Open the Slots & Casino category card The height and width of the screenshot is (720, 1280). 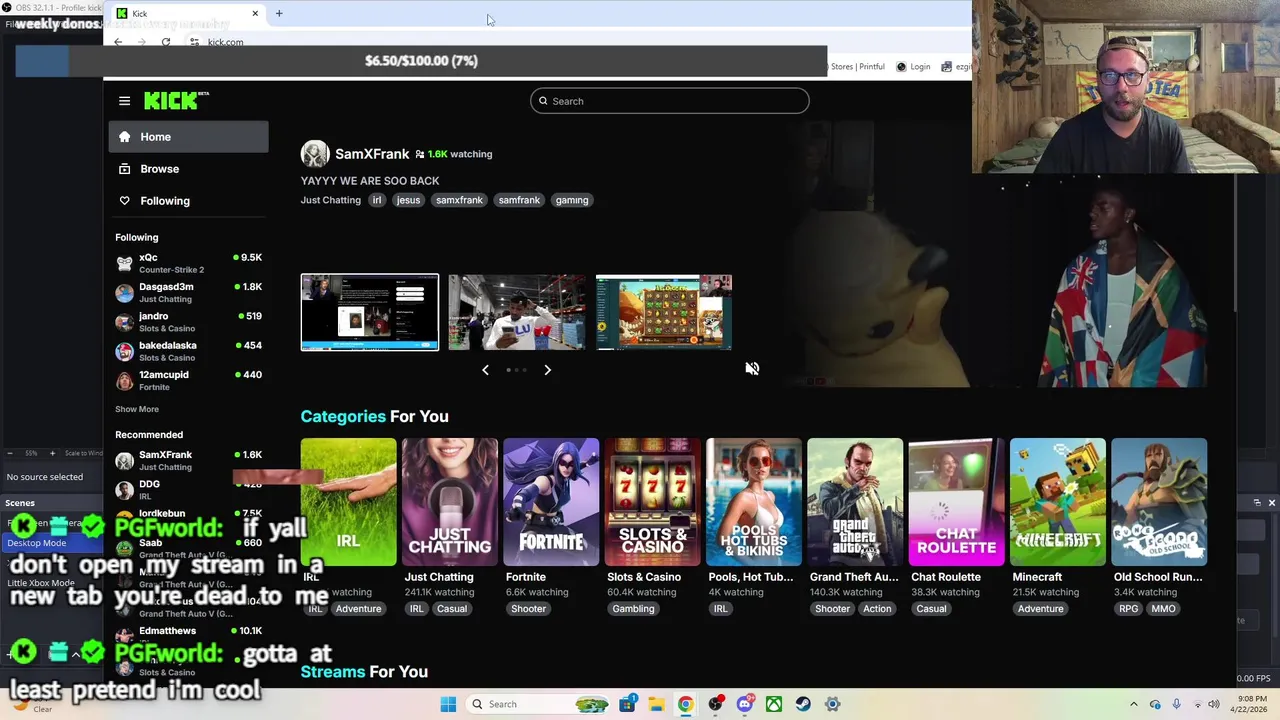(x=652, y=502)
